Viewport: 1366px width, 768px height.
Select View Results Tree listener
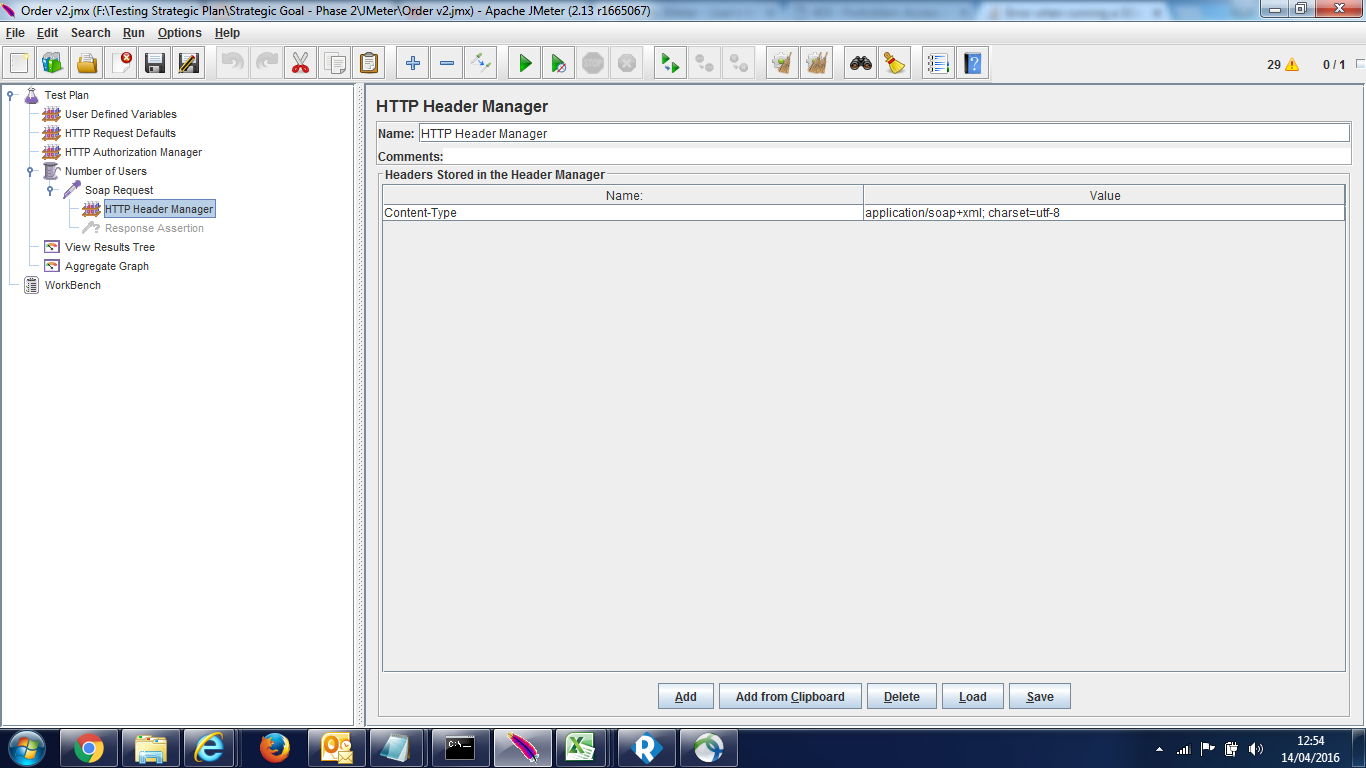click(110, 247)
